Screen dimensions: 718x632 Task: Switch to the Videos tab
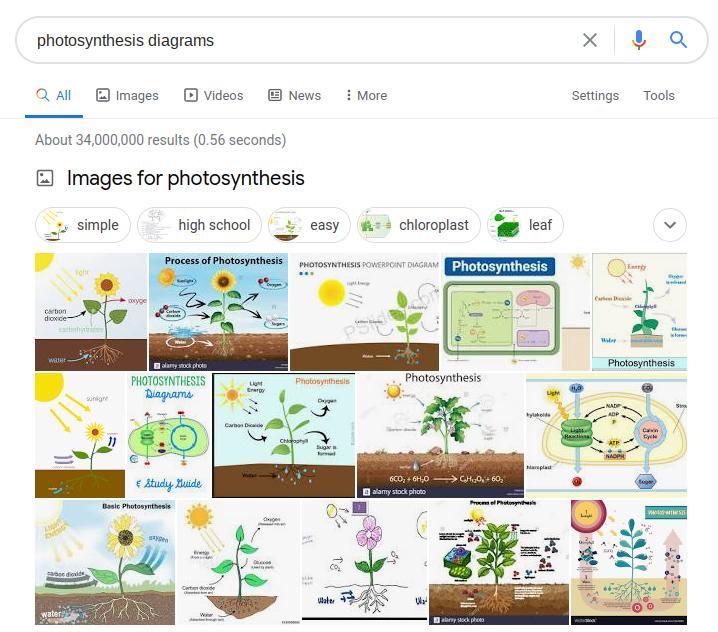click(213, 95)
